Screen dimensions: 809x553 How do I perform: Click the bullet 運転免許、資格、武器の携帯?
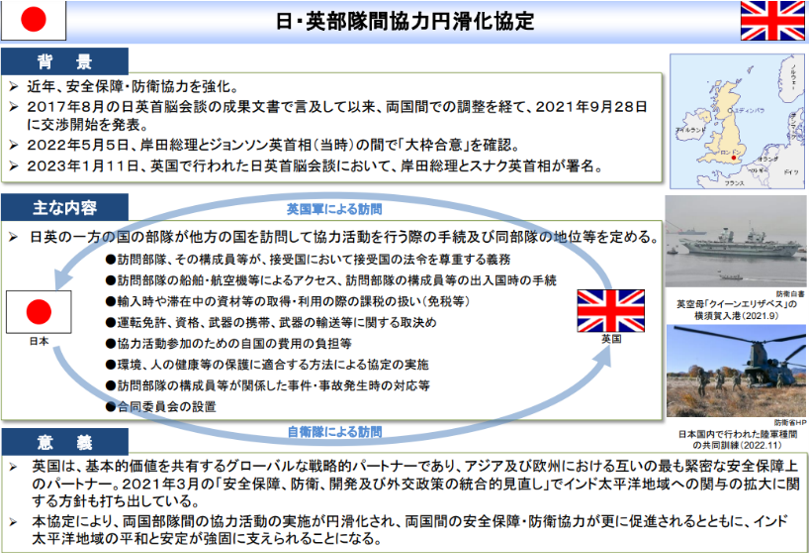(x=271, y=322)
